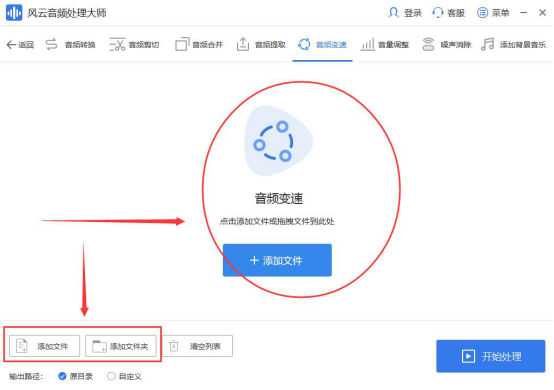Click the noise removal icon
This screenshot has width=554, height=390.
tap(428, 45)
